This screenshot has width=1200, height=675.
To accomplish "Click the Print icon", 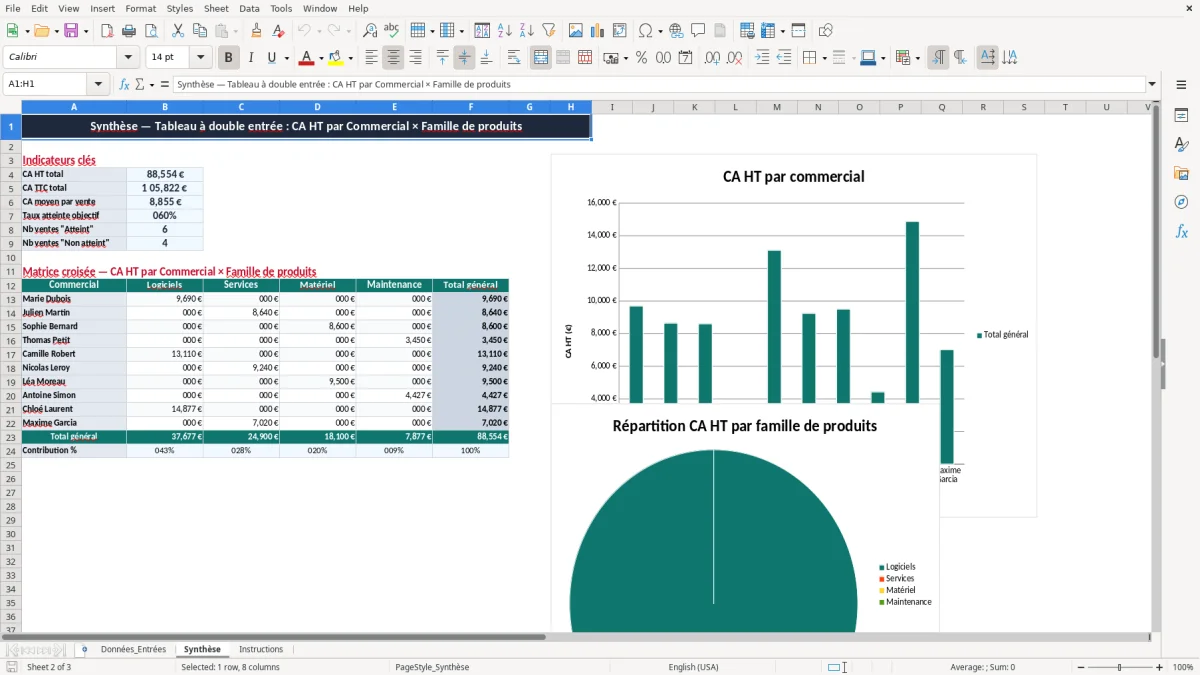I will (x=129, y=31).
